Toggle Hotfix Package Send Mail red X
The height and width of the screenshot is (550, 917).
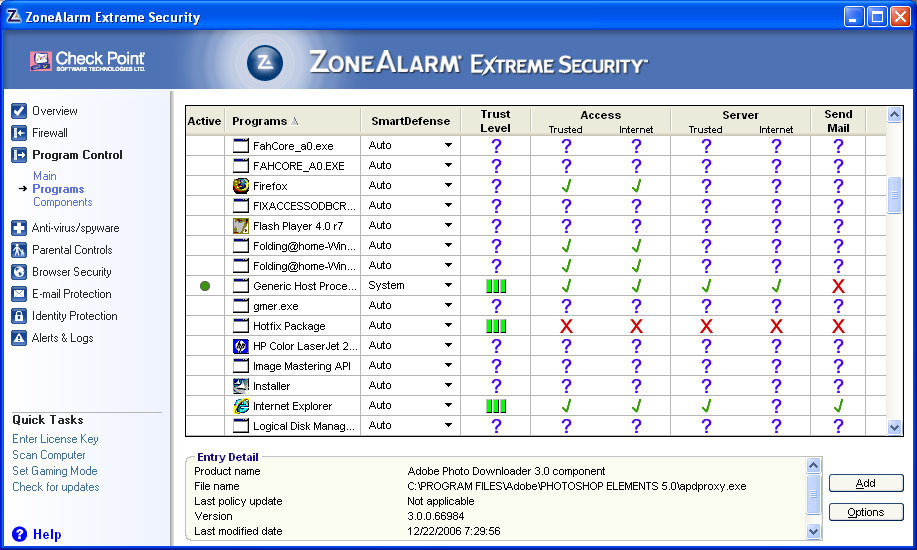838,326
